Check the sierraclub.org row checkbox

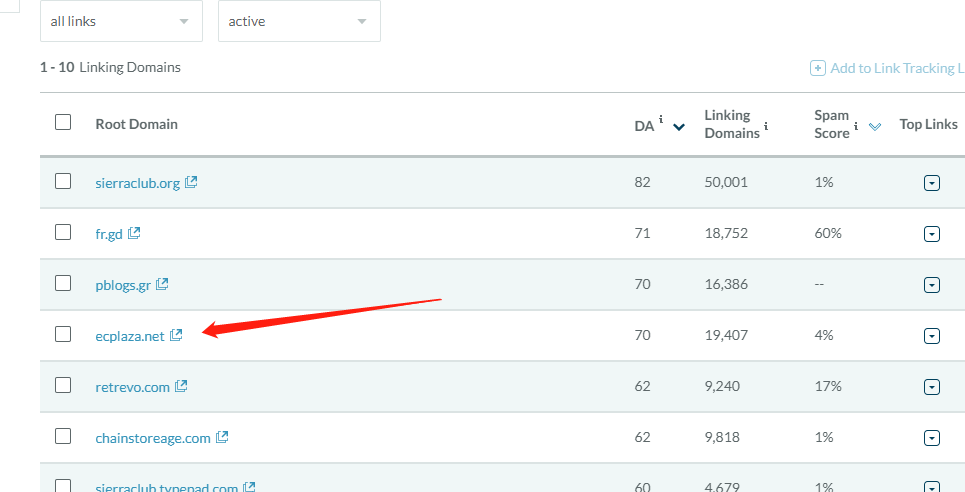(63, 181)
